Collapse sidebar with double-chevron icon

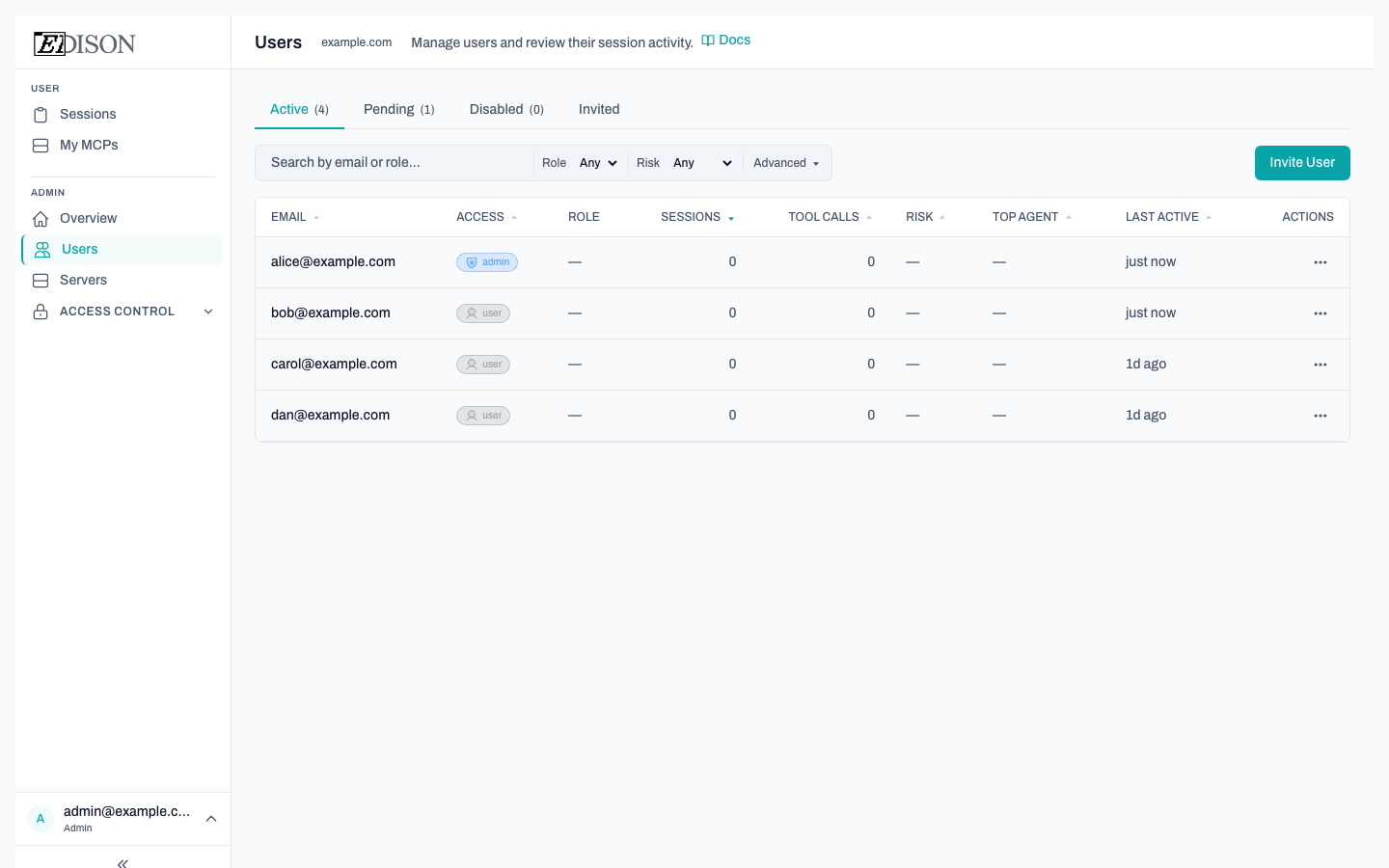click(123, 863)
